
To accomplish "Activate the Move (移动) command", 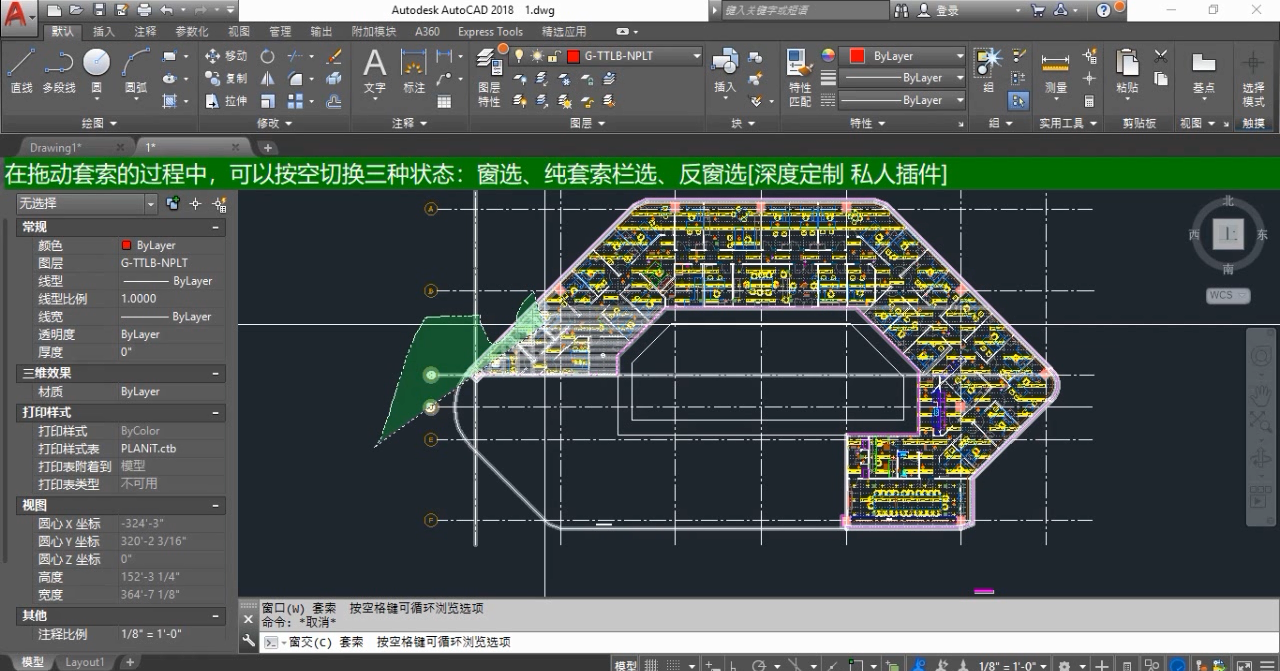I will pos(226,56).
